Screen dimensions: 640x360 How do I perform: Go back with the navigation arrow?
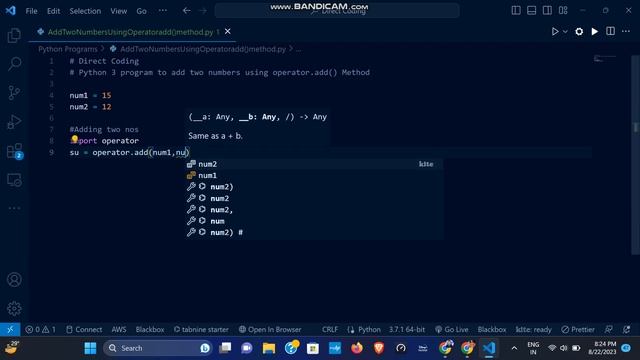(x=187, y=11)
